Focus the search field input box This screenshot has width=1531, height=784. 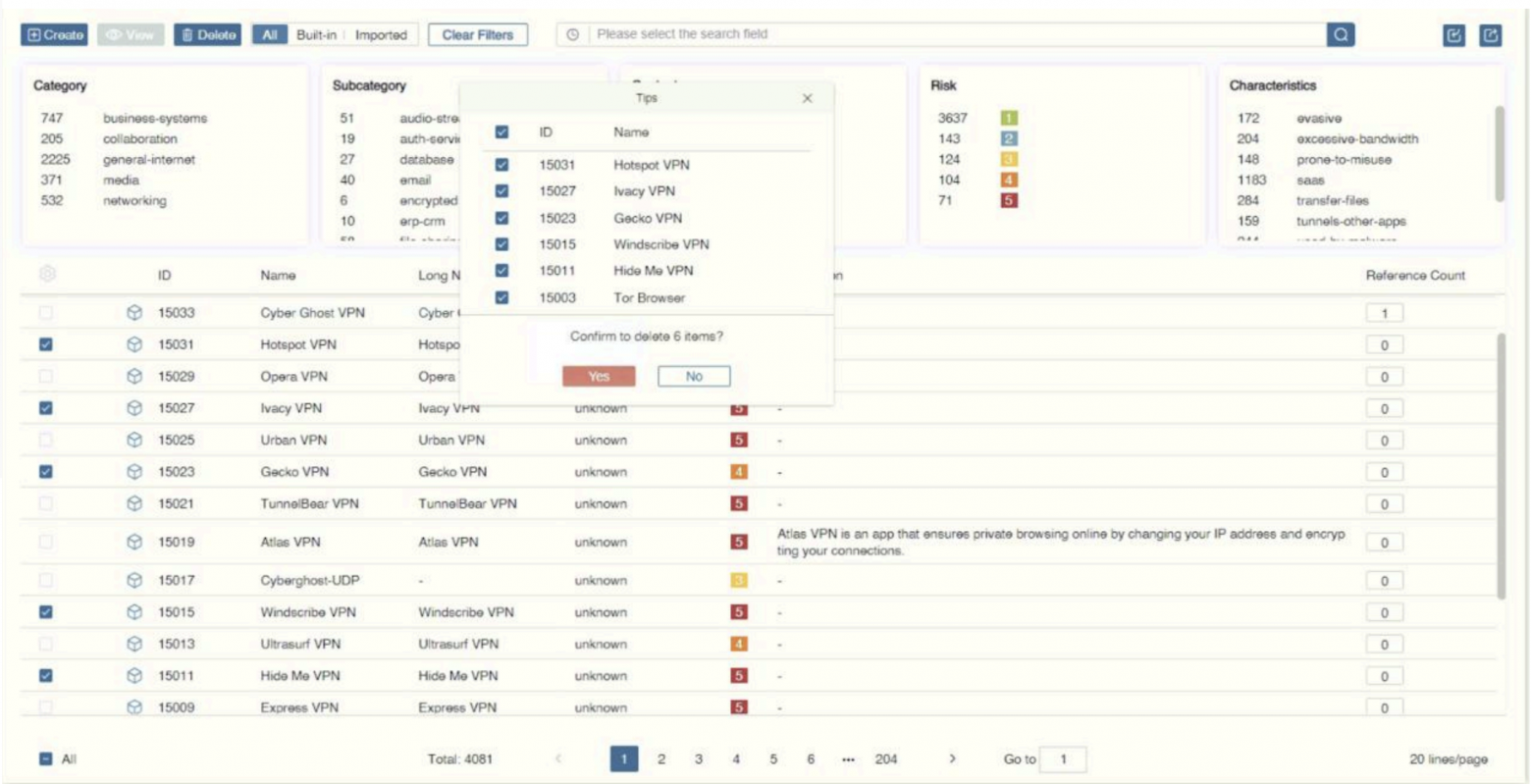pyautogui.click(x=957, y=34)
